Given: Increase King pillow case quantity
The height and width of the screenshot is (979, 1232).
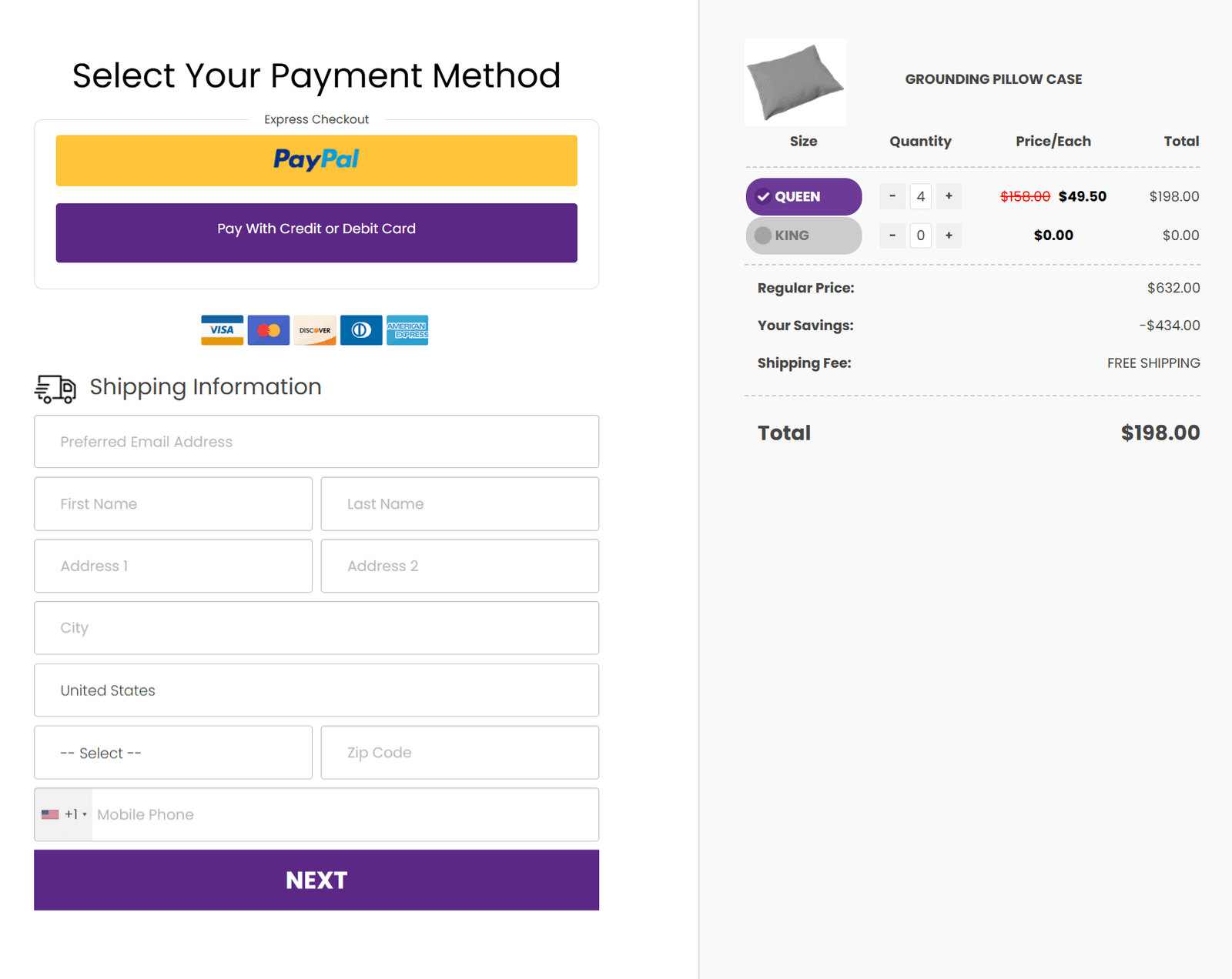Looking at the screenshot, I should [949, 236].
